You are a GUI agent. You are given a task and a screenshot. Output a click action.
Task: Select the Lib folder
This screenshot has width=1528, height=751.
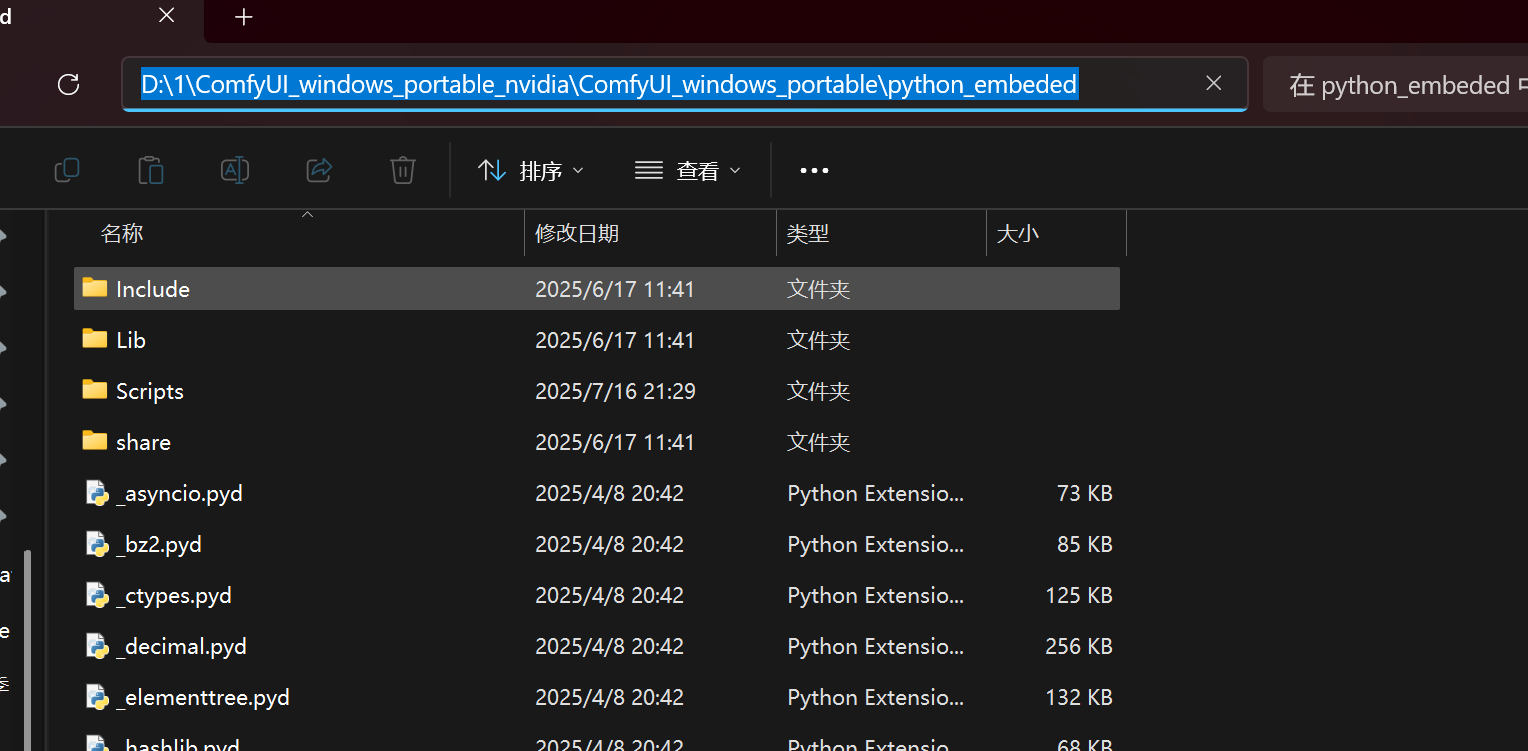[131, 340]
